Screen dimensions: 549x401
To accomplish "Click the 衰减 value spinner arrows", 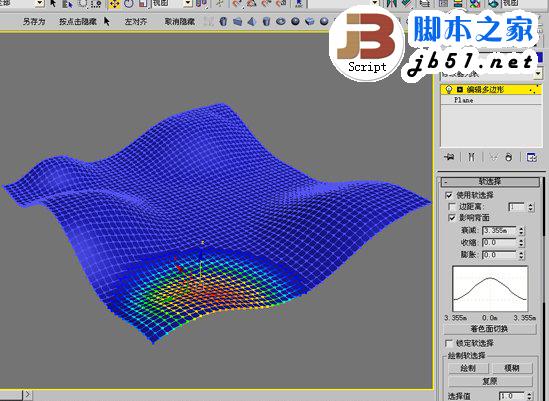I will pos(521,231).
